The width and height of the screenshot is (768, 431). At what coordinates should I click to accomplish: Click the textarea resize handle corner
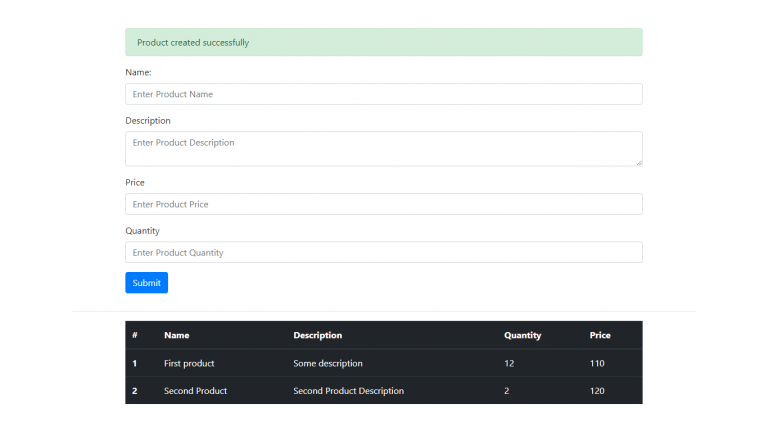[639, 163]
